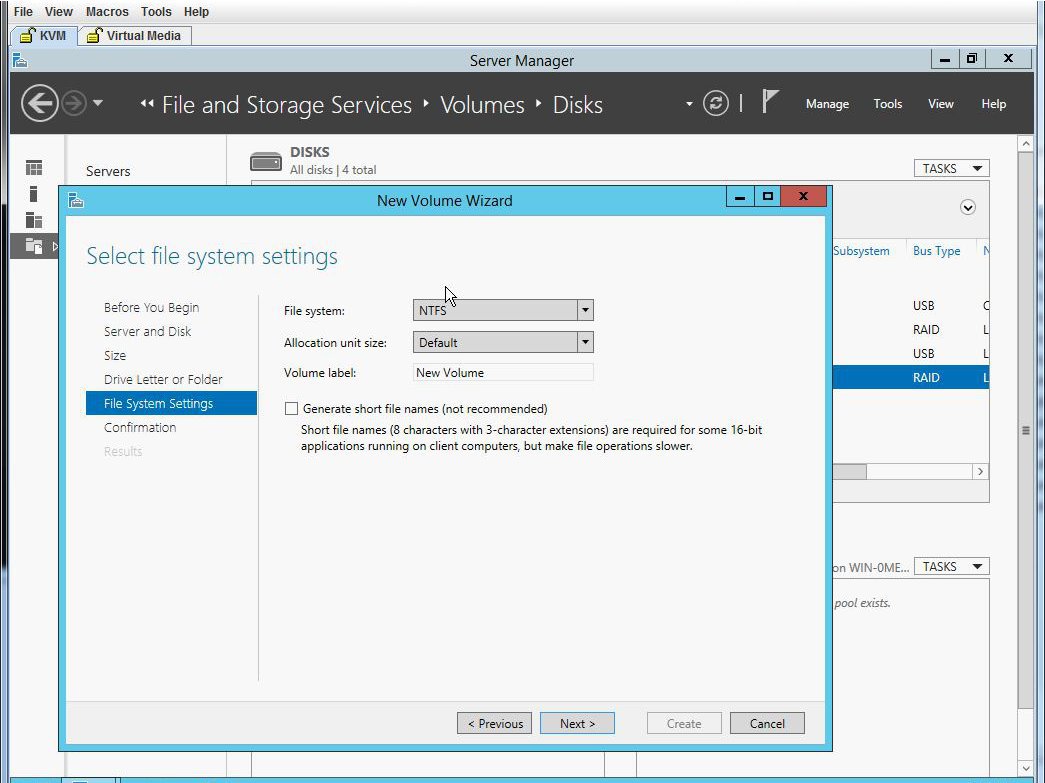Screen dimensions: 1045x783
Task: Open the All Servers sidebar icon
Action: 34,219
